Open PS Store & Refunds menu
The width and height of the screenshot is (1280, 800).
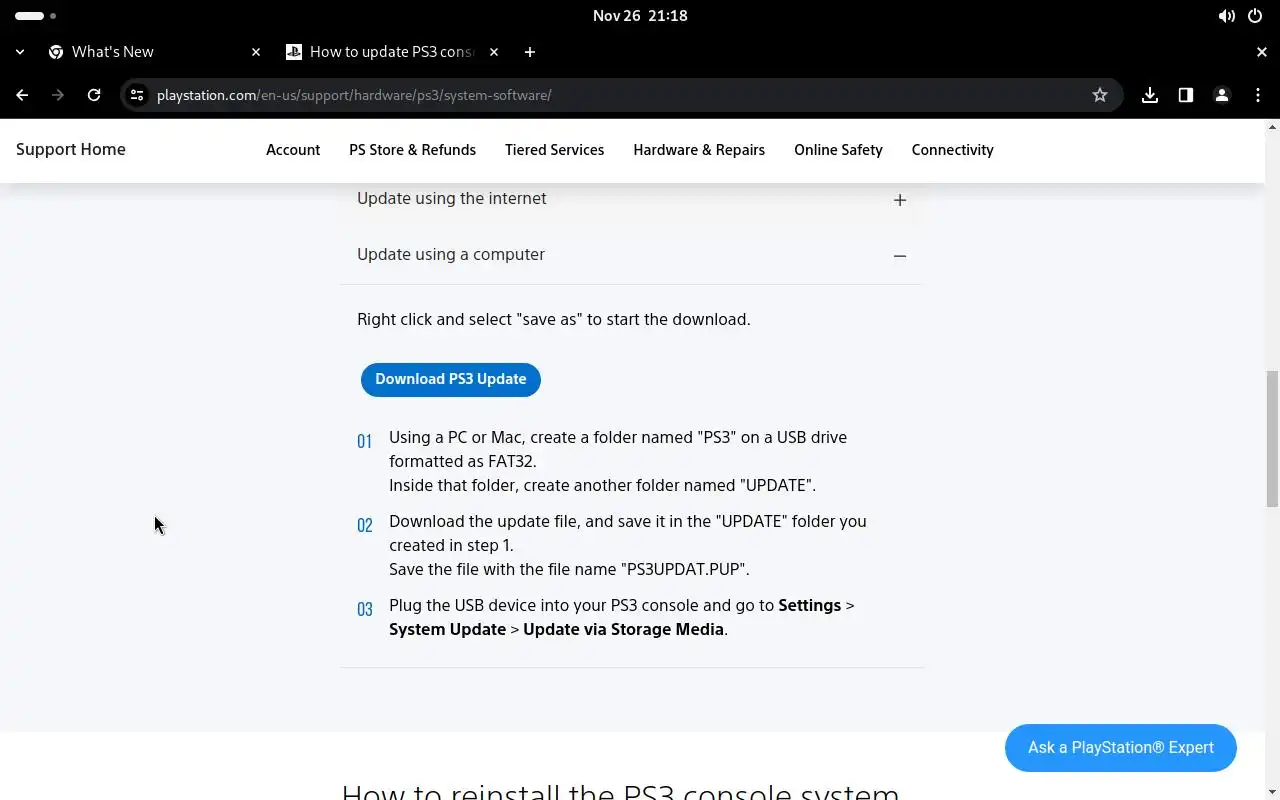pyautogui.click(x=412, y=150)
